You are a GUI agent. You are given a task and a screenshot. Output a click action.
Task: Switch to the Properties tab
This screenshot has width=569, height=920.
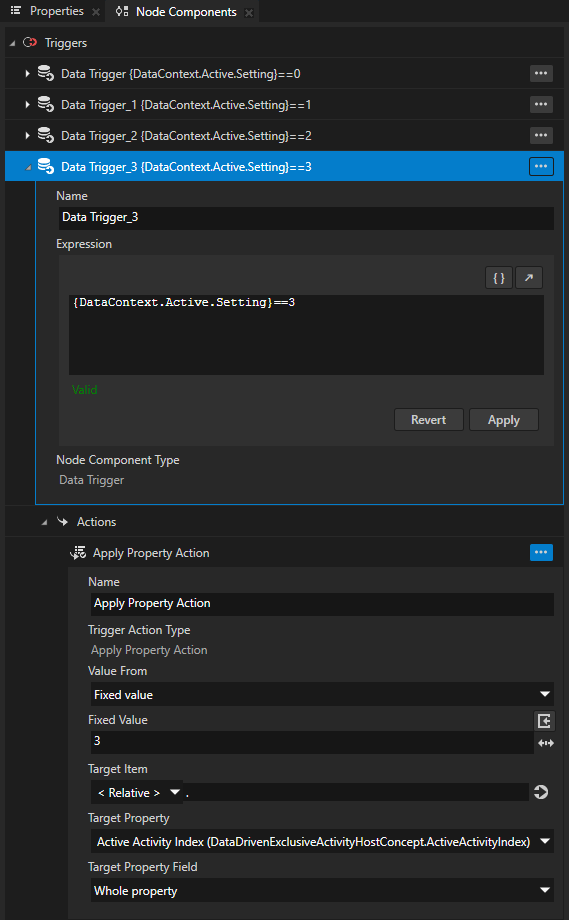[56, 11]
